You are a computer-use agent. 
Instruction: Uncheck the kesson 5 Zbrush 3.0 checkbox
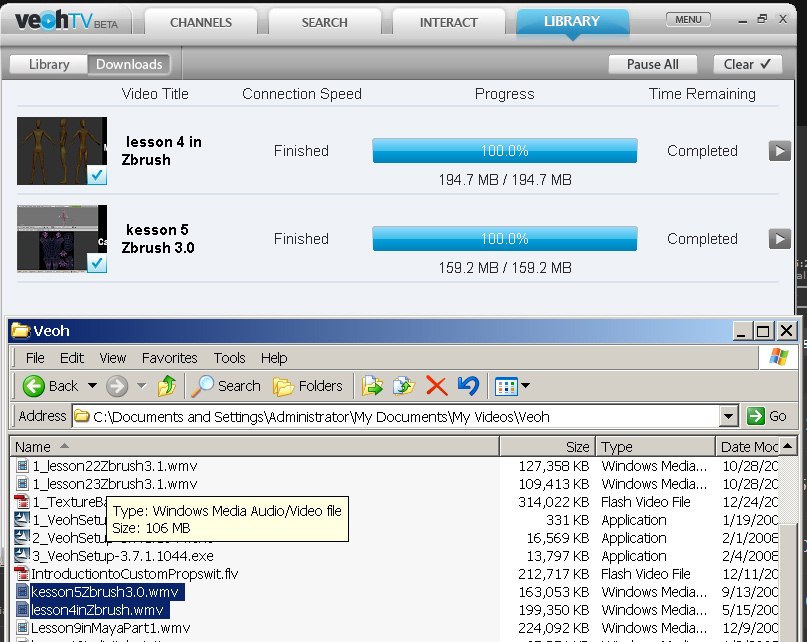[97, 263]
